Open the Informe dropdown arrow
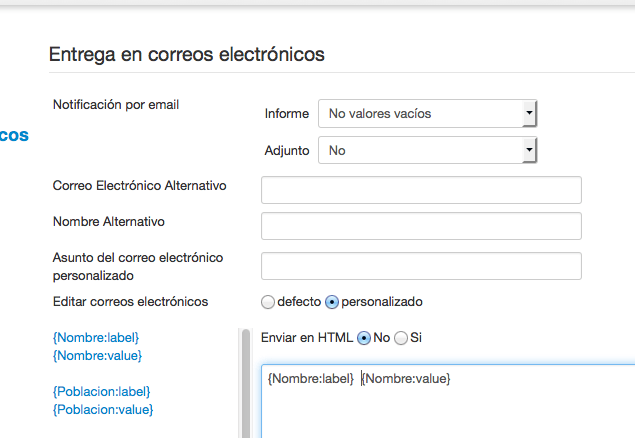This screenshot has width=635, height=438. 529,113
